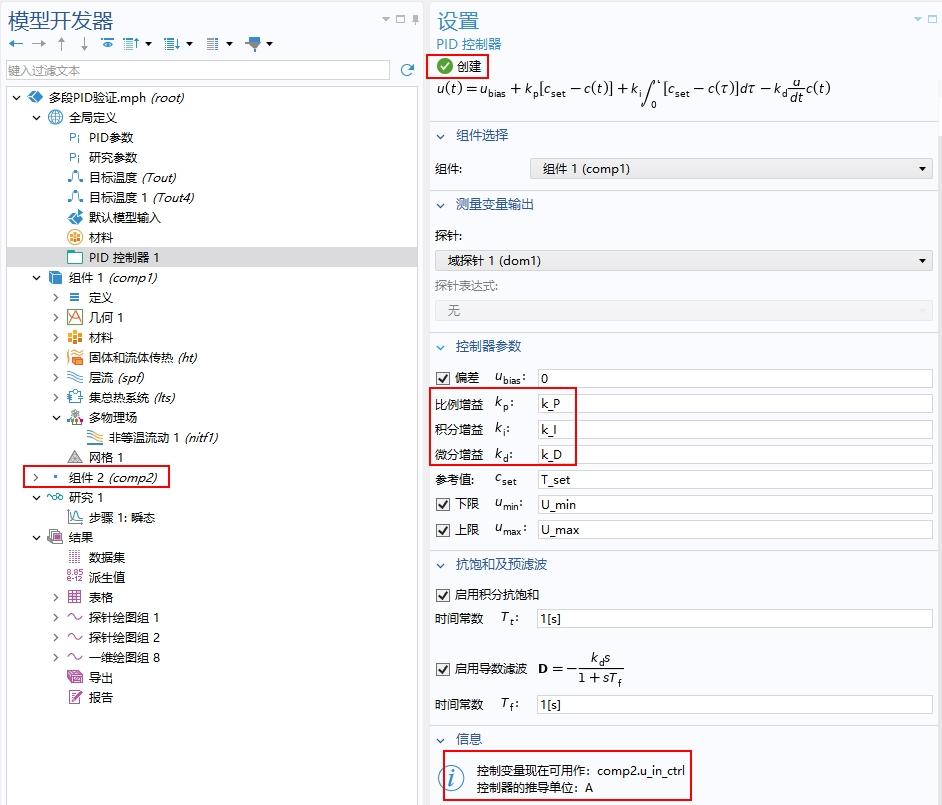Open the 设置 panel options menu arrow

916,19
